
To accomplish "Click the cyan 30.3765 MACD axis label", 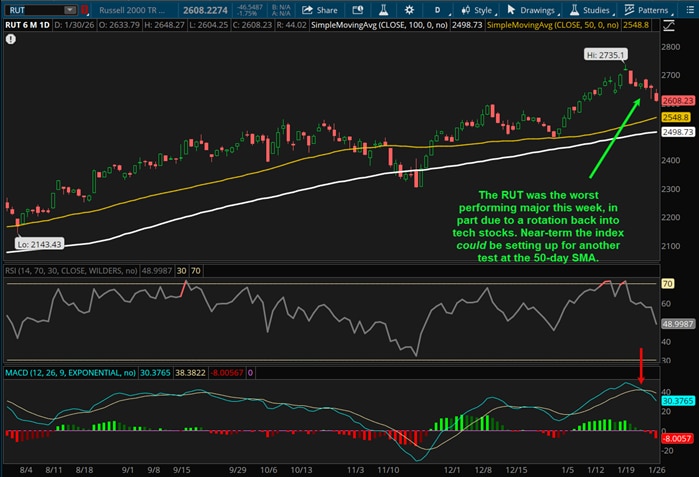I will (678, 401).
